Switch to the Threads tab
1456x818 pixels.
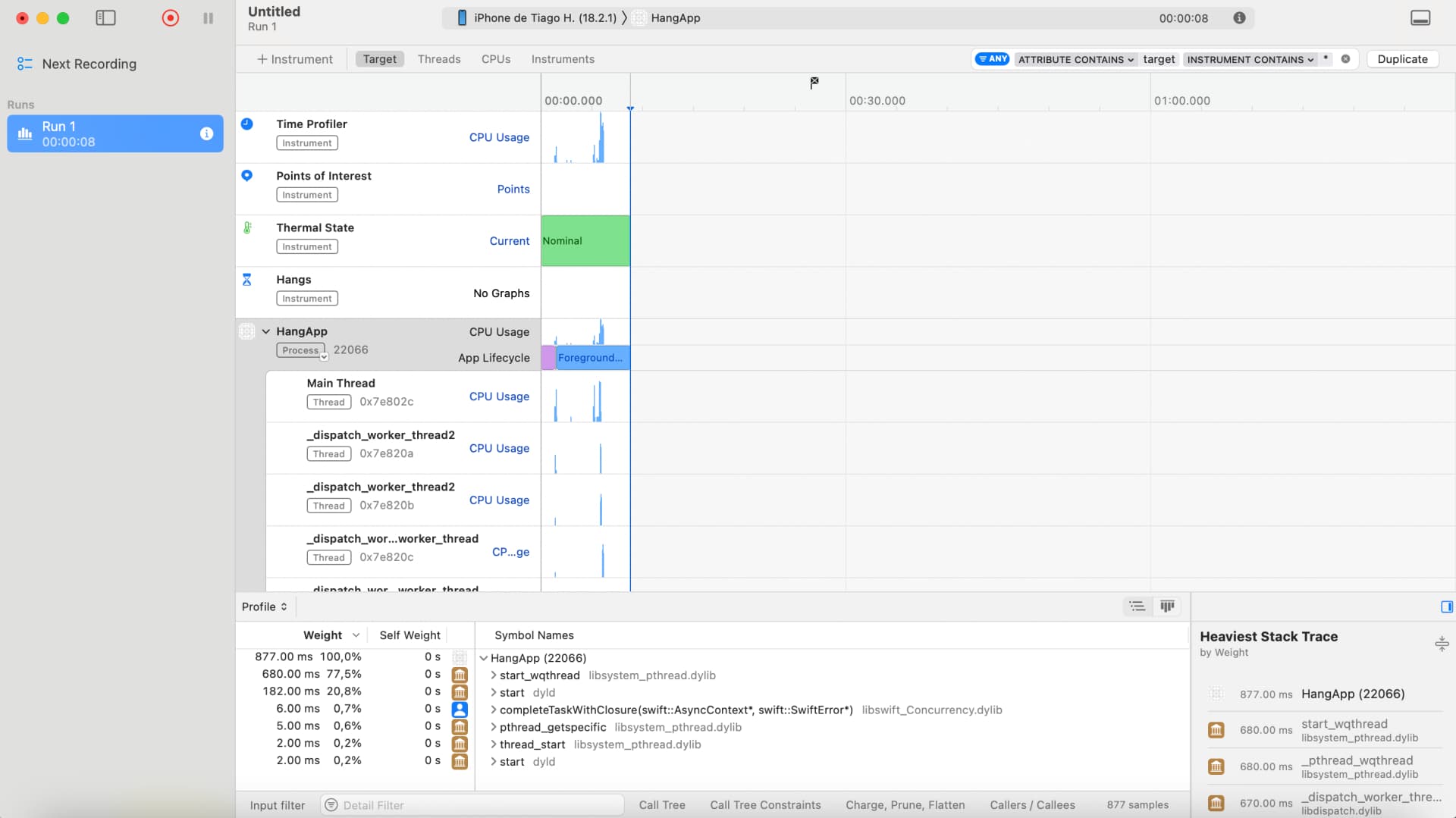[439, 59]
